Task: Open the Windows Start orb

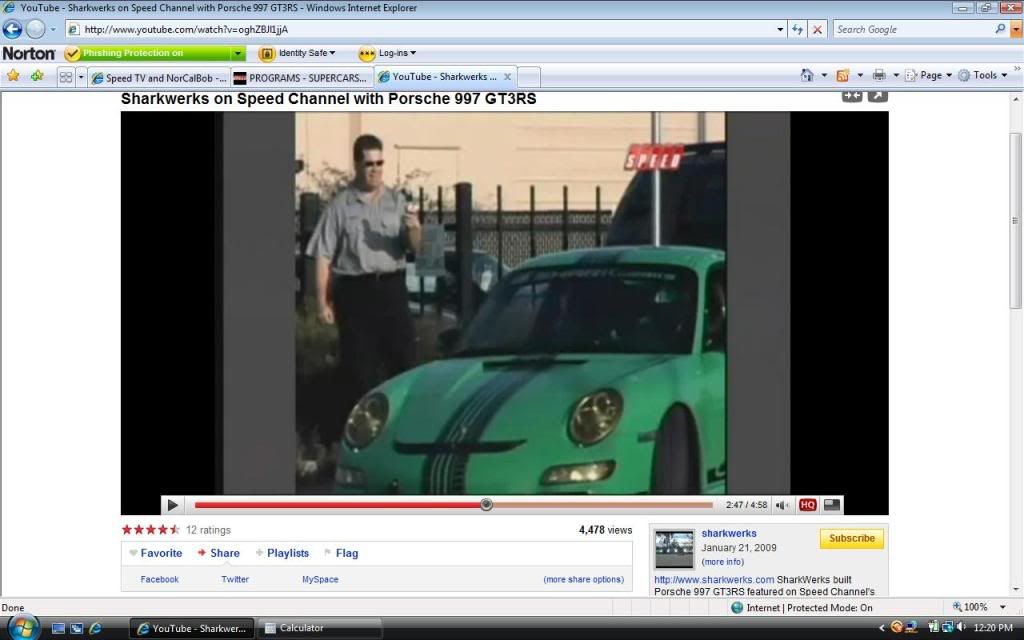Action: tap(23, 628)
